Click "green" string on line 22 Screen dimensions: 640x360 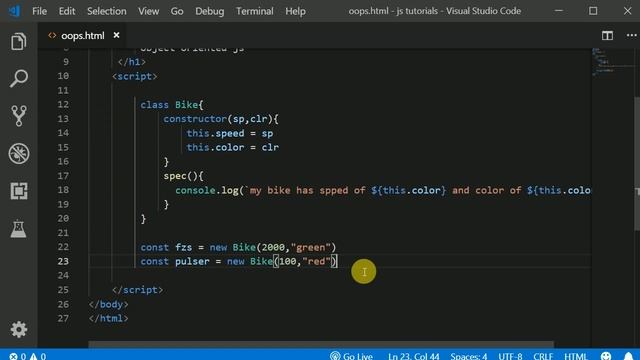coord(310,247)
